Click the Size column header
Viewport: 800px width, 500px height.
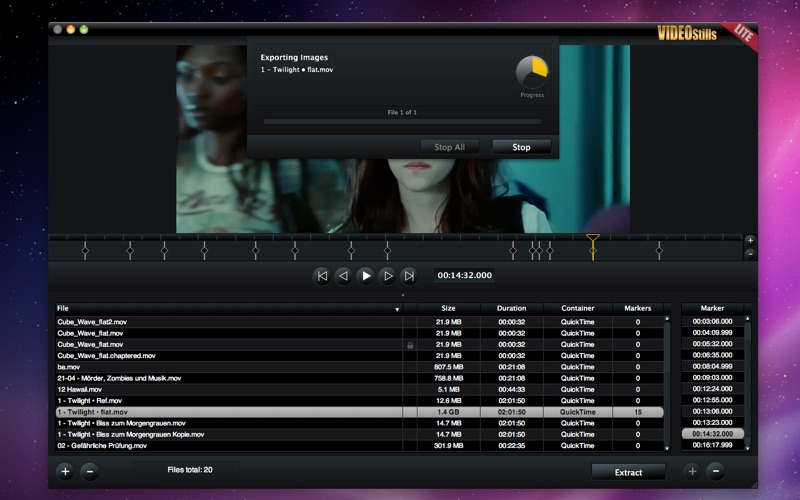click(x=448, y=308)
